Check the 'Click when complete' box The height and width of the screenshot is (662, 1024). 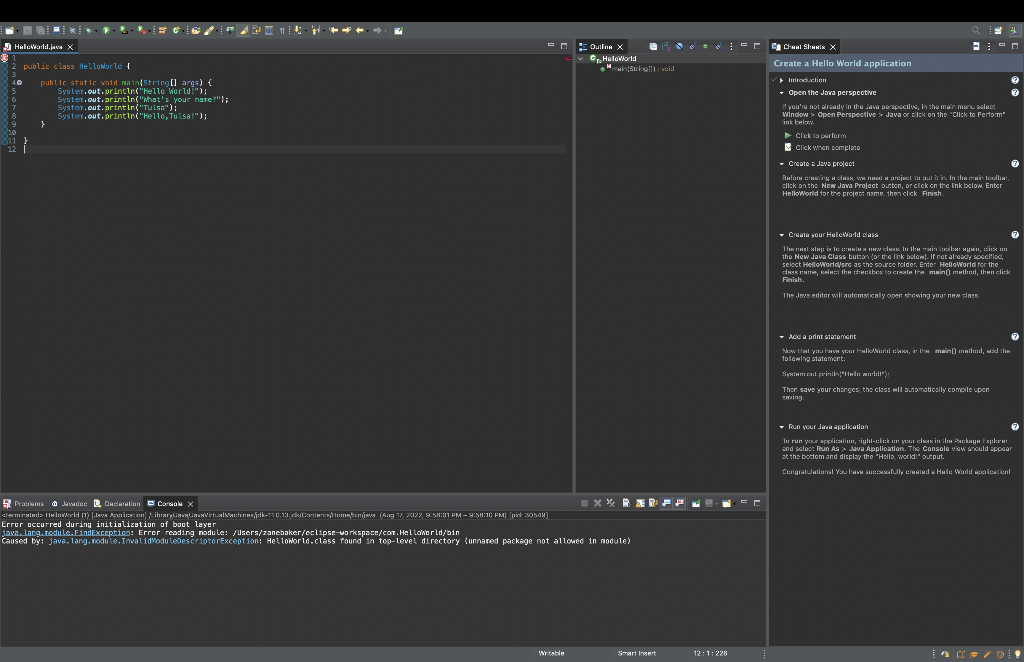click(x=788, y=147)
